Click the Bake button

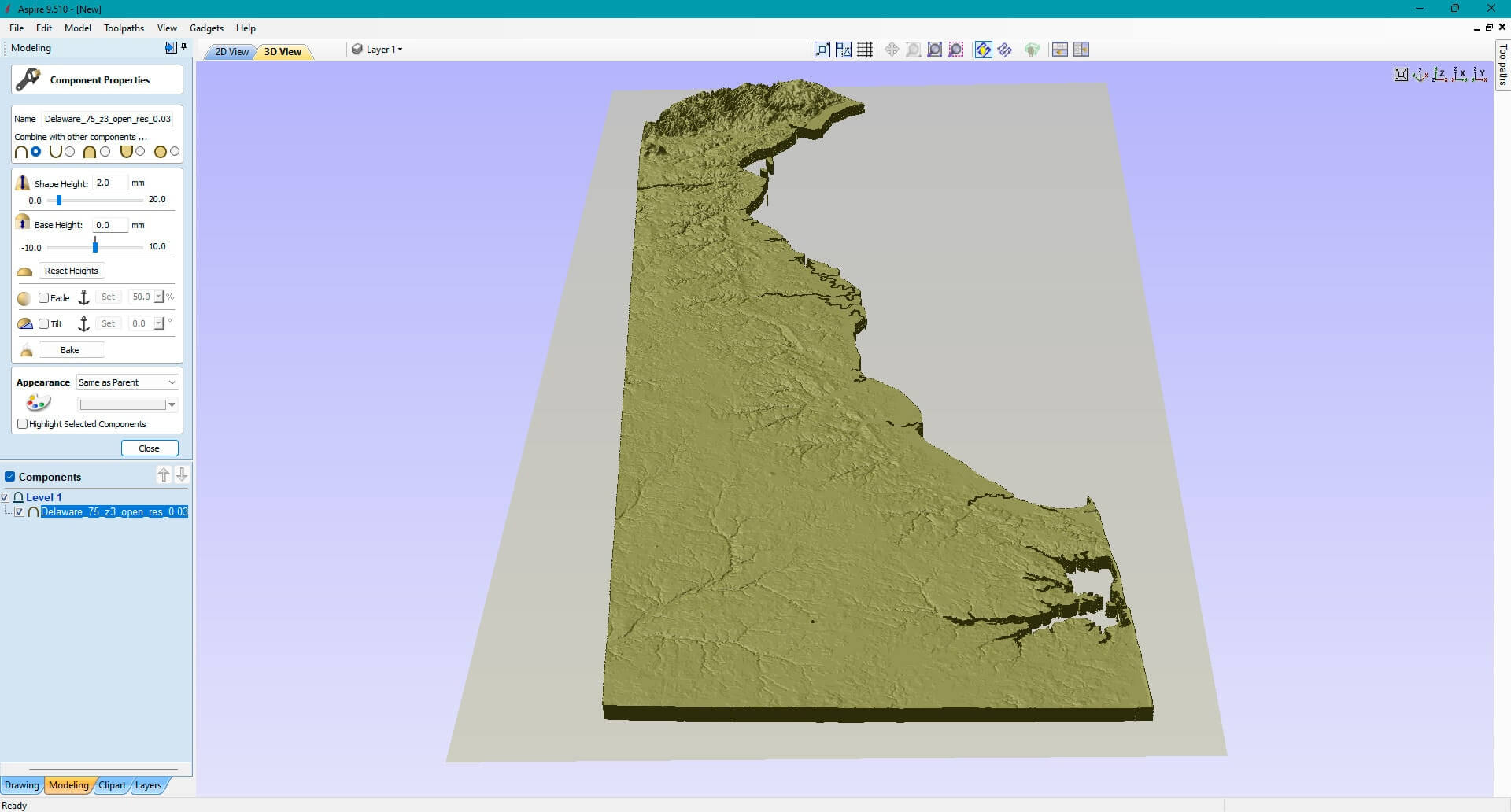click(x=72, y=350)
